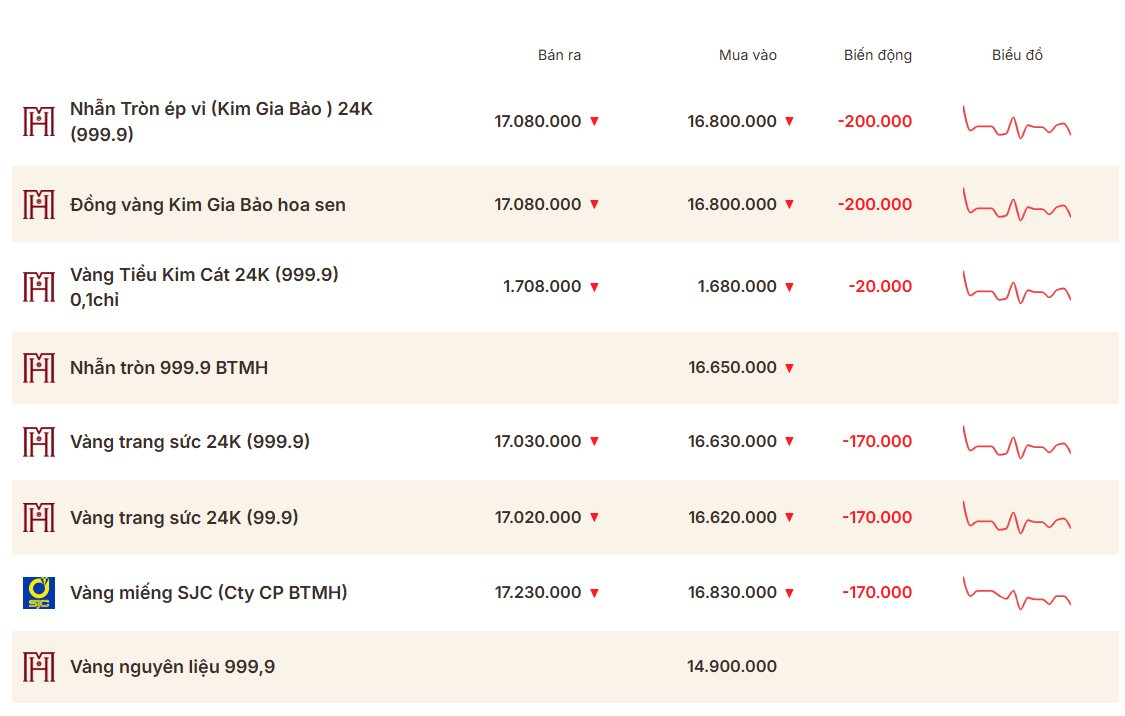The image size is (1125, 716).
Task: Click the brand icon beside Nhẫn tròn 999.9 BTMH
Action: (x=38, y=367)
